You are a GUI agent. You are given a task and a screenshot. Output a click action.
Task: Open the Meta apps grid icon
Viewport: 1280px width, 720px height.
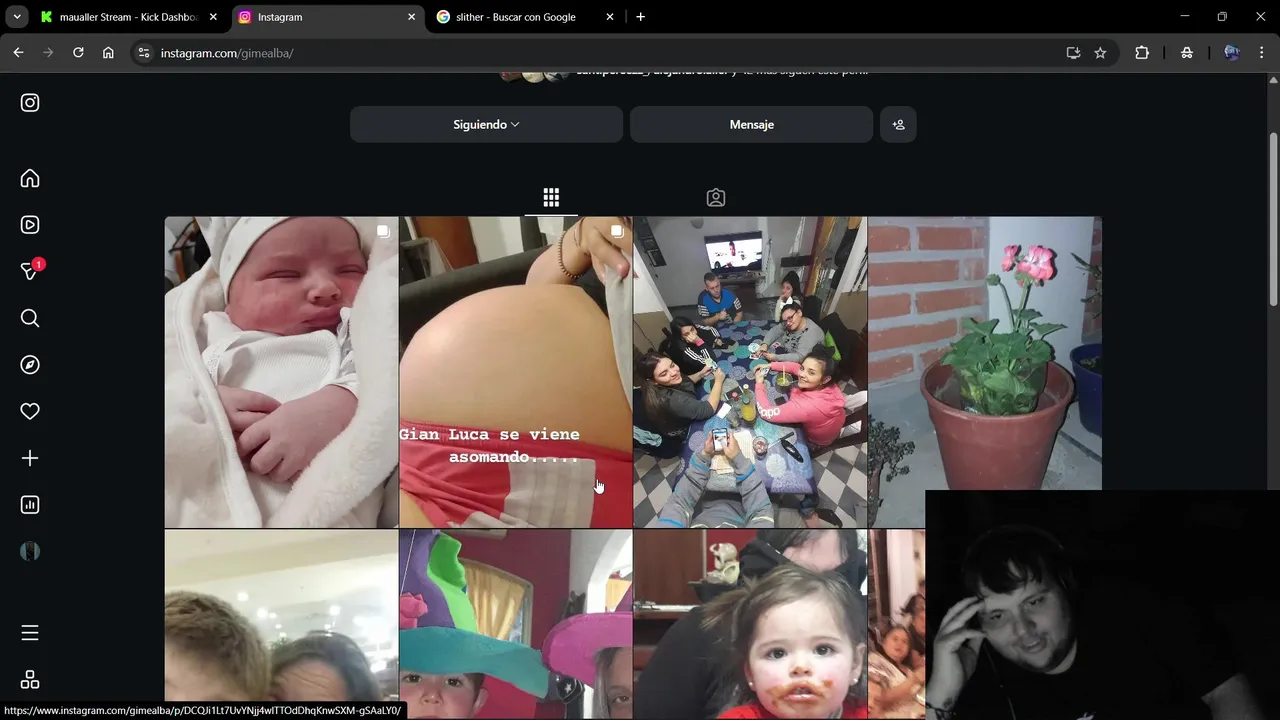30,679
